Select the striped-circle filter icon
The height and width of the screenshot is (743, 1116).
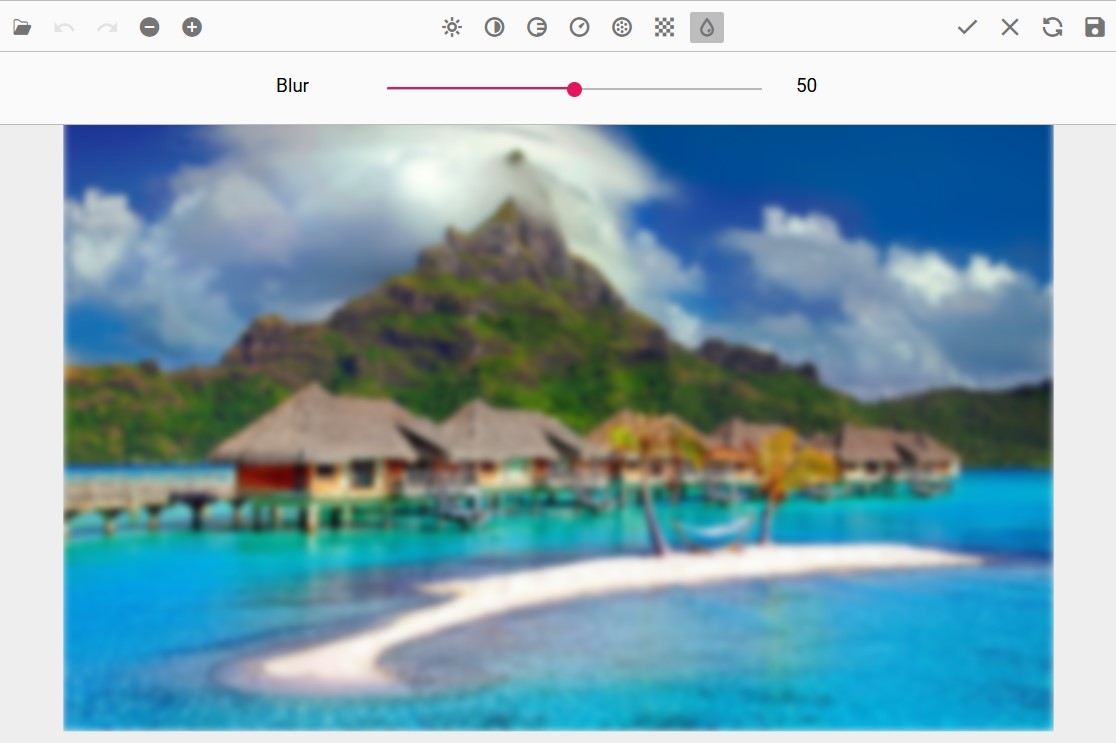[x=537, y=27]
